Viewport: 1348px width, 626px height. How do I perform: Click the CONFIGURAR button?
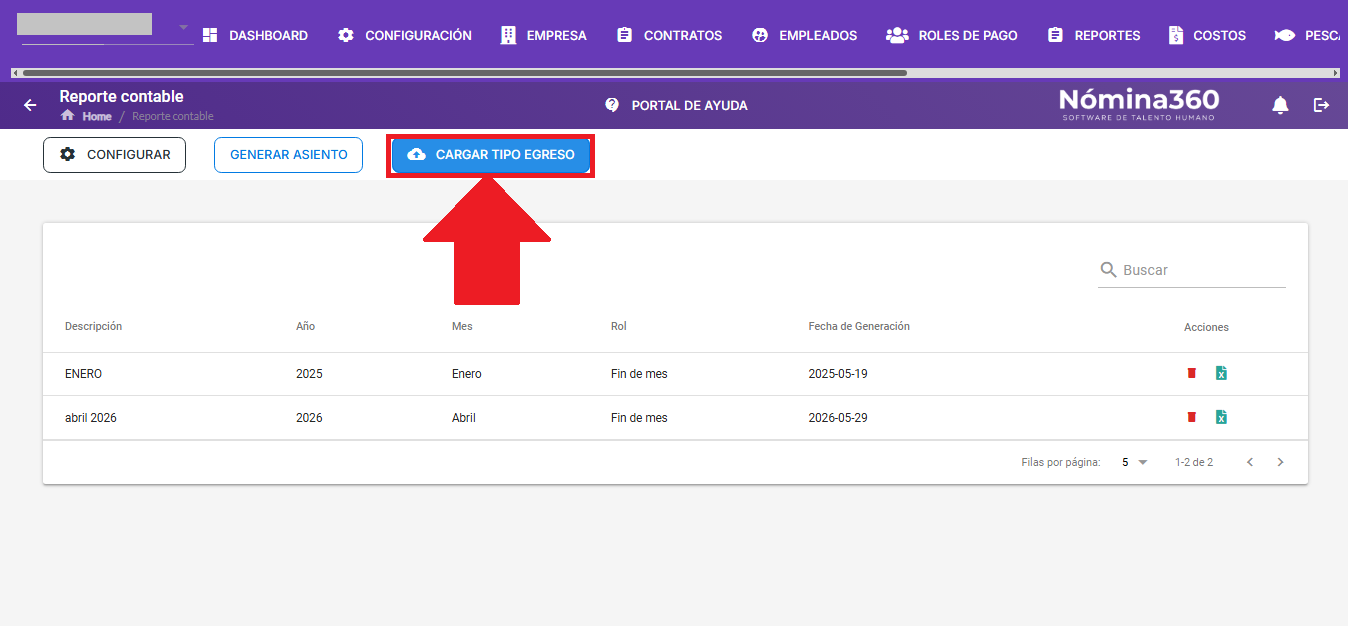pos(114,155)
